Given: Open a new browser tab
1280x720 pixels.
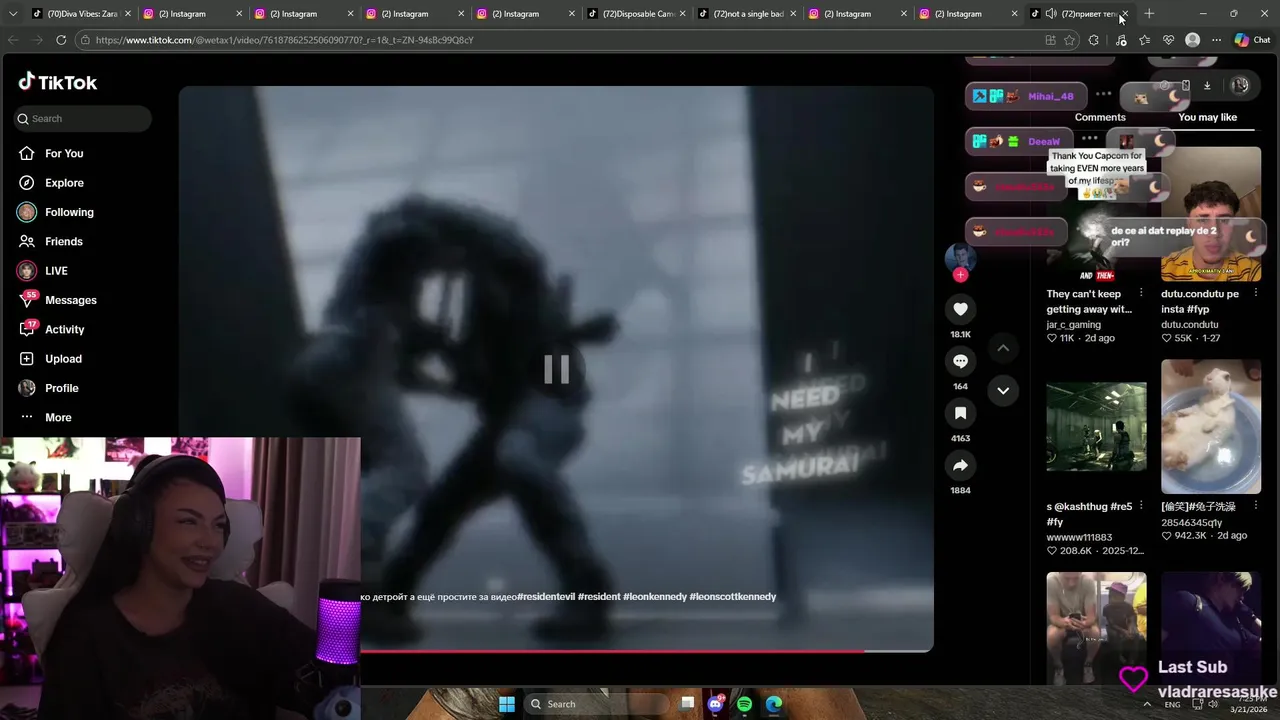Looking at the screenshot, I should tap(1149, 14).
